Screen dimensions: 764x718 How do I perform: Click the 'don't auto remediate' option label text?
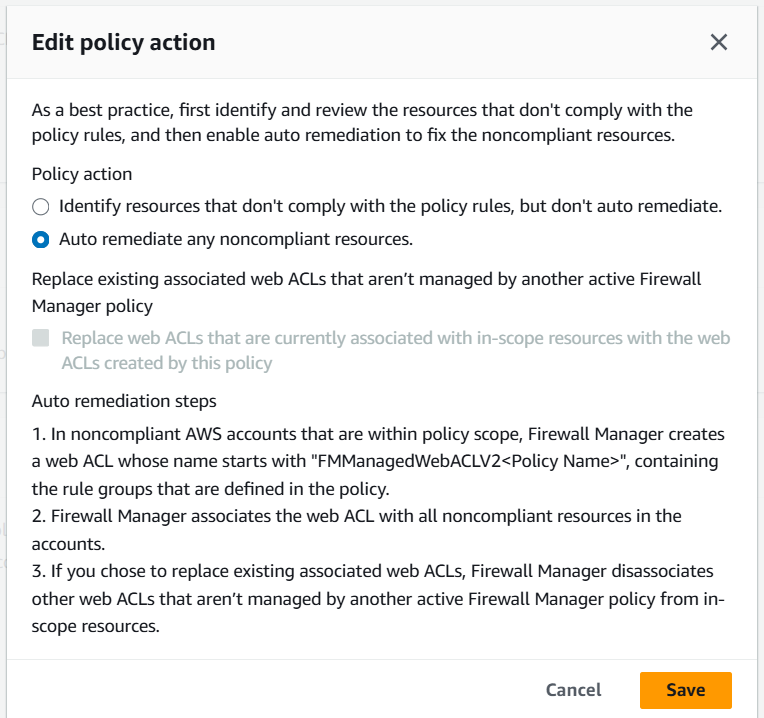(x=390, y=207)
